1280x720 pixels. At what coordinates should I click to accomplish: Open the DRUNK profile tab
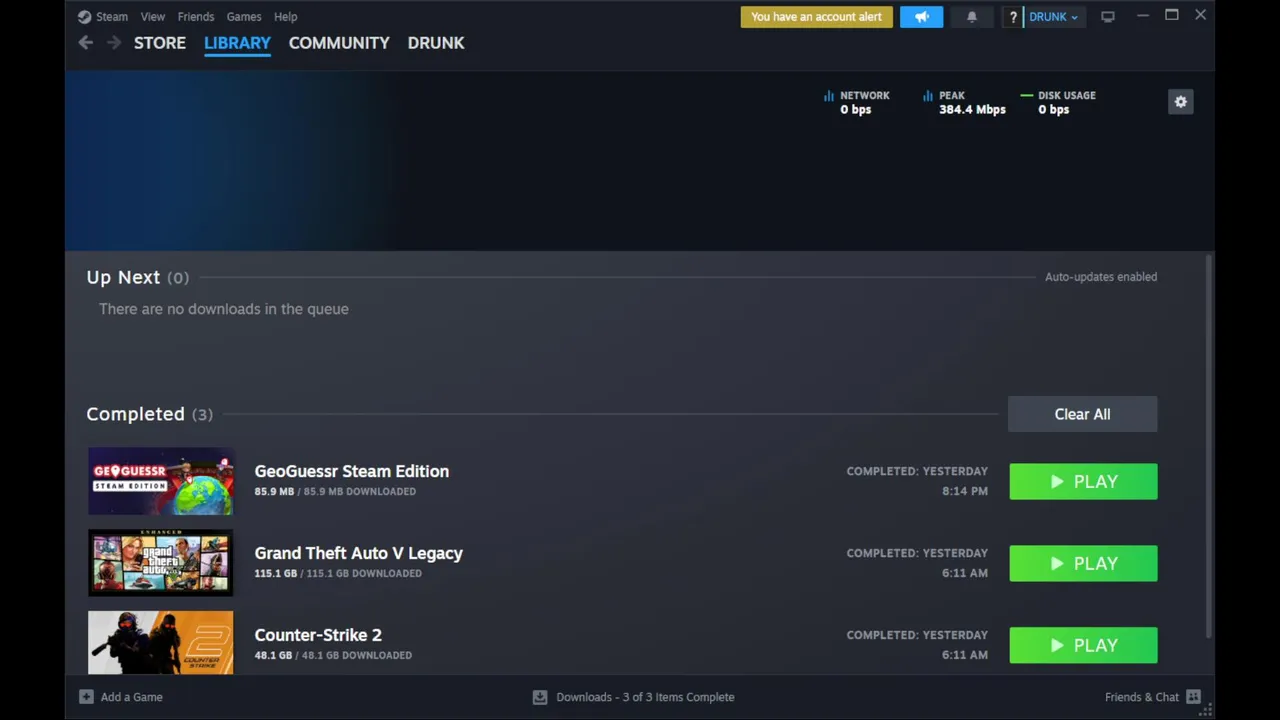pos(436,43)
